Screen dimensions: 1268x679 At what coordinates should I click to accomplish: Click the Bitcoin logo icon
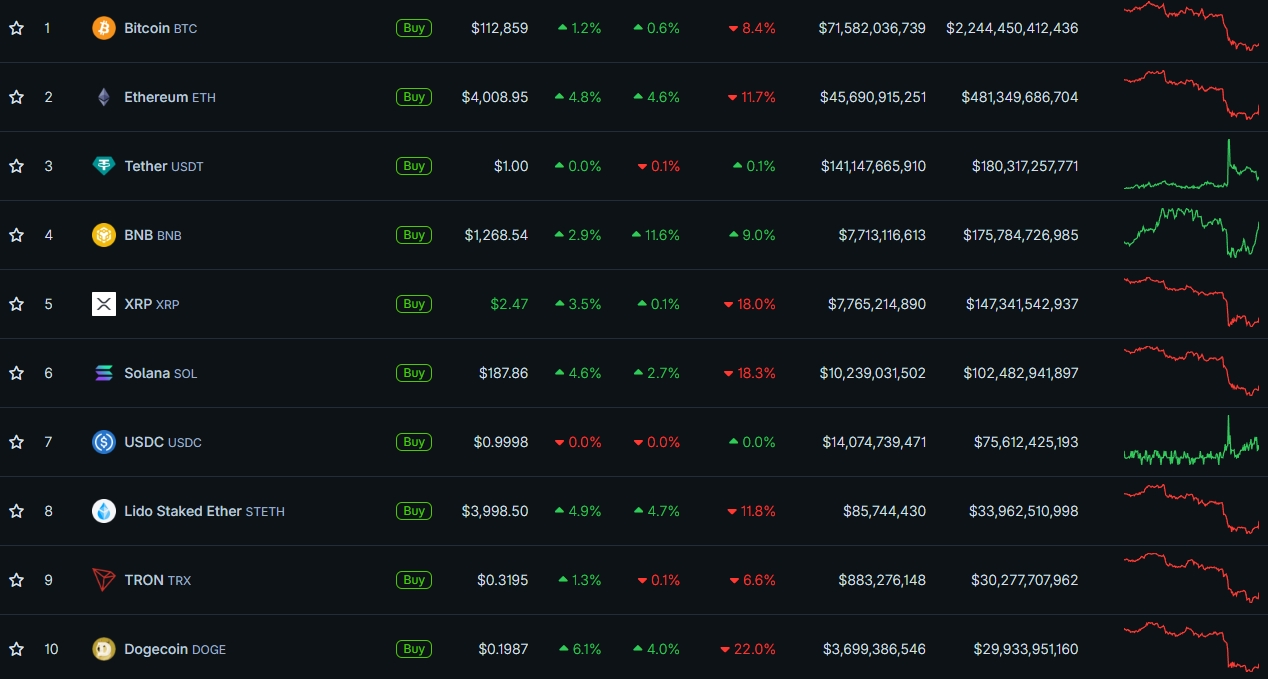[x=104, y=28]
